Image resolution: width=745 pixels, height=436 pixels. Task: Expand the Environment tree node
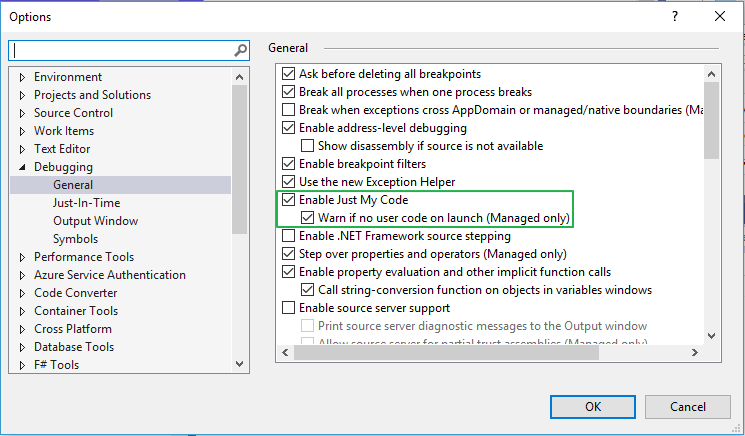click(22, 77)
